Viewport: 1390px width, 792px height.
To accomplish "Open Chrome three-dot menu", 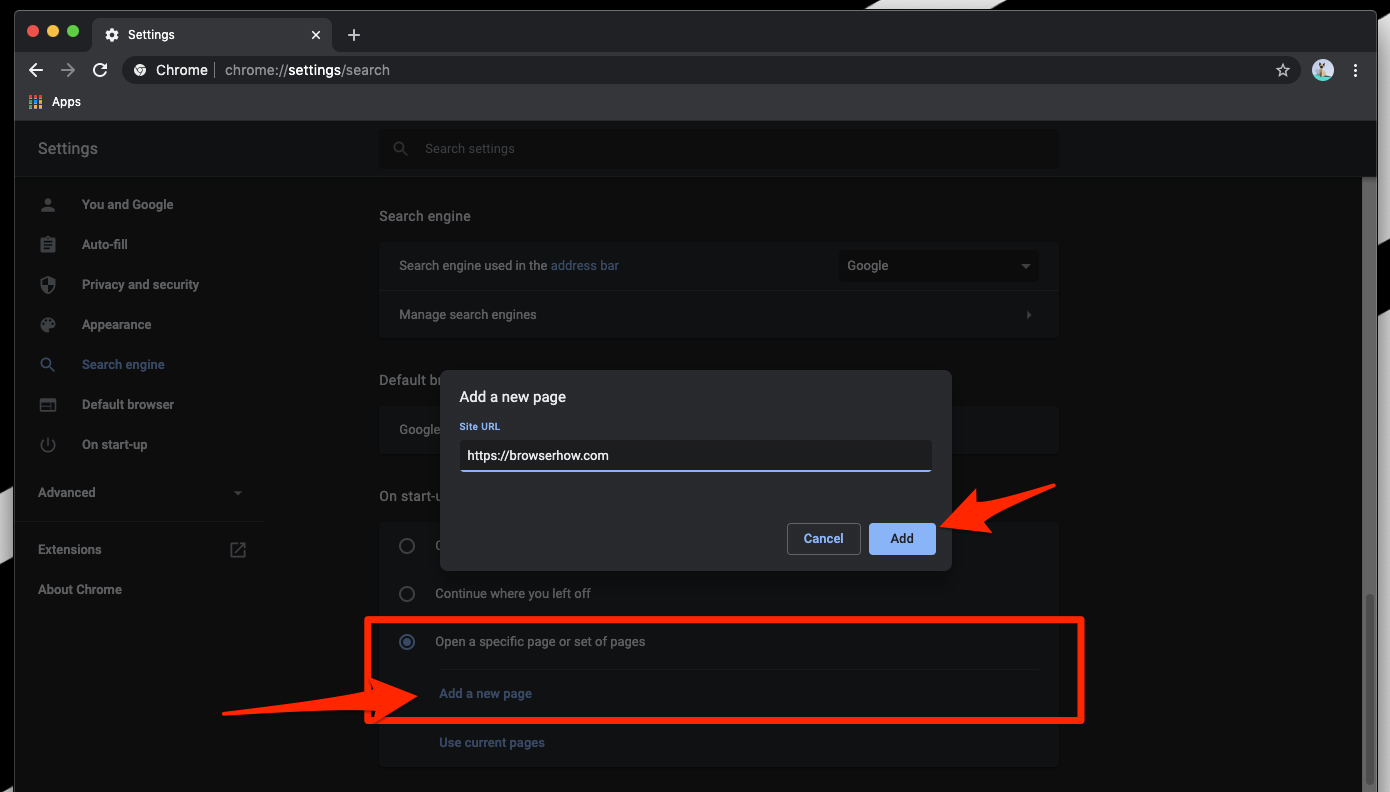I will click(x=1356, y=70).
